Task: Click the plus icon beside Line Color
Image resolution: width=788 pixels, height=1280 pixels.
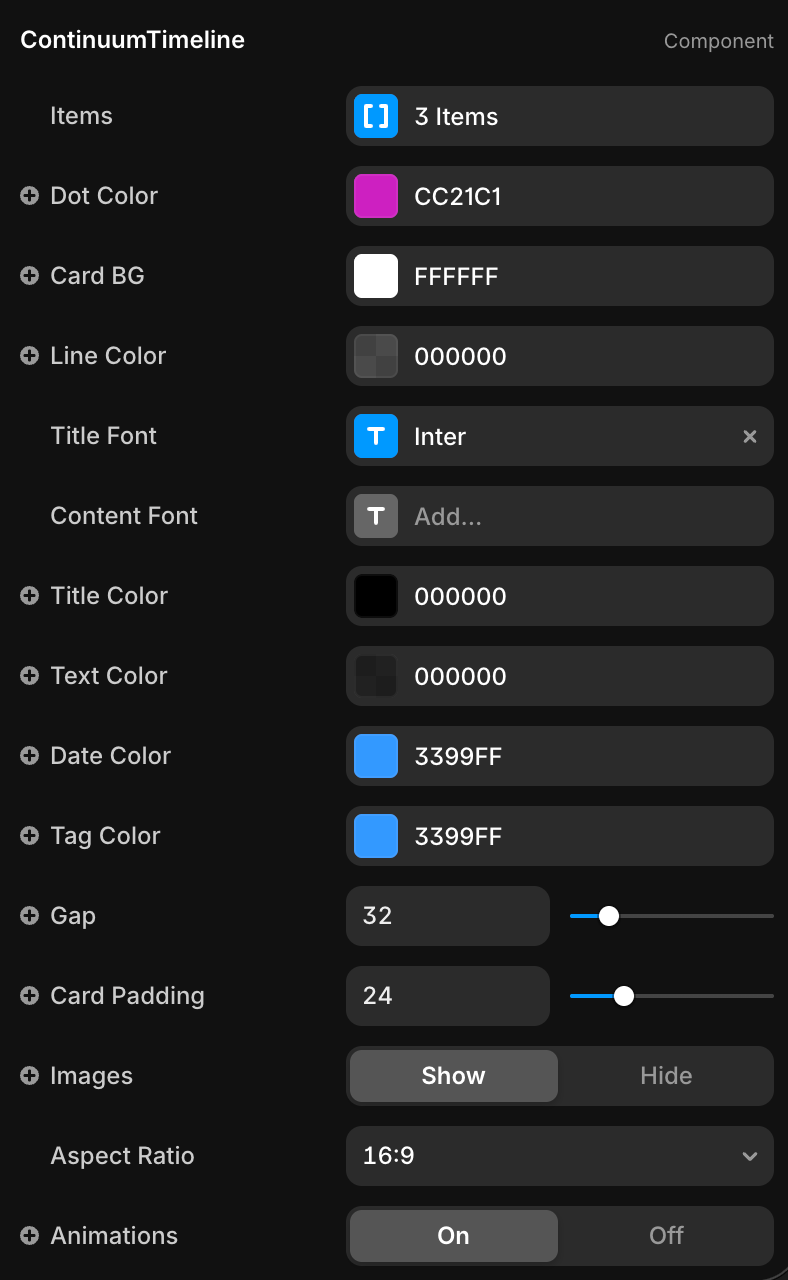Action: (x=30, y=356)
